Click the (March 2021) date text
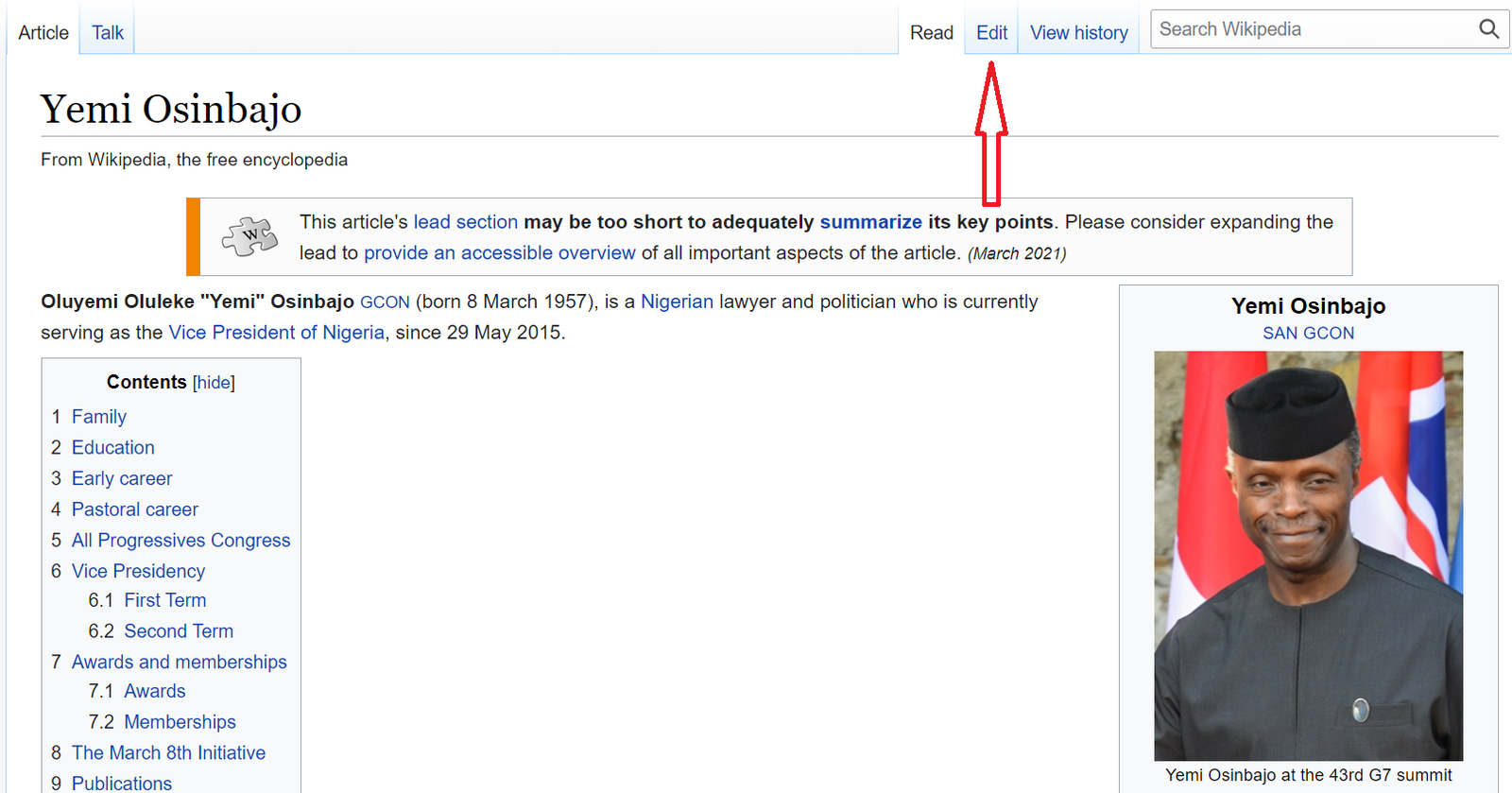Viewport: 1512px width, 793px height. tap(1017, 253)
